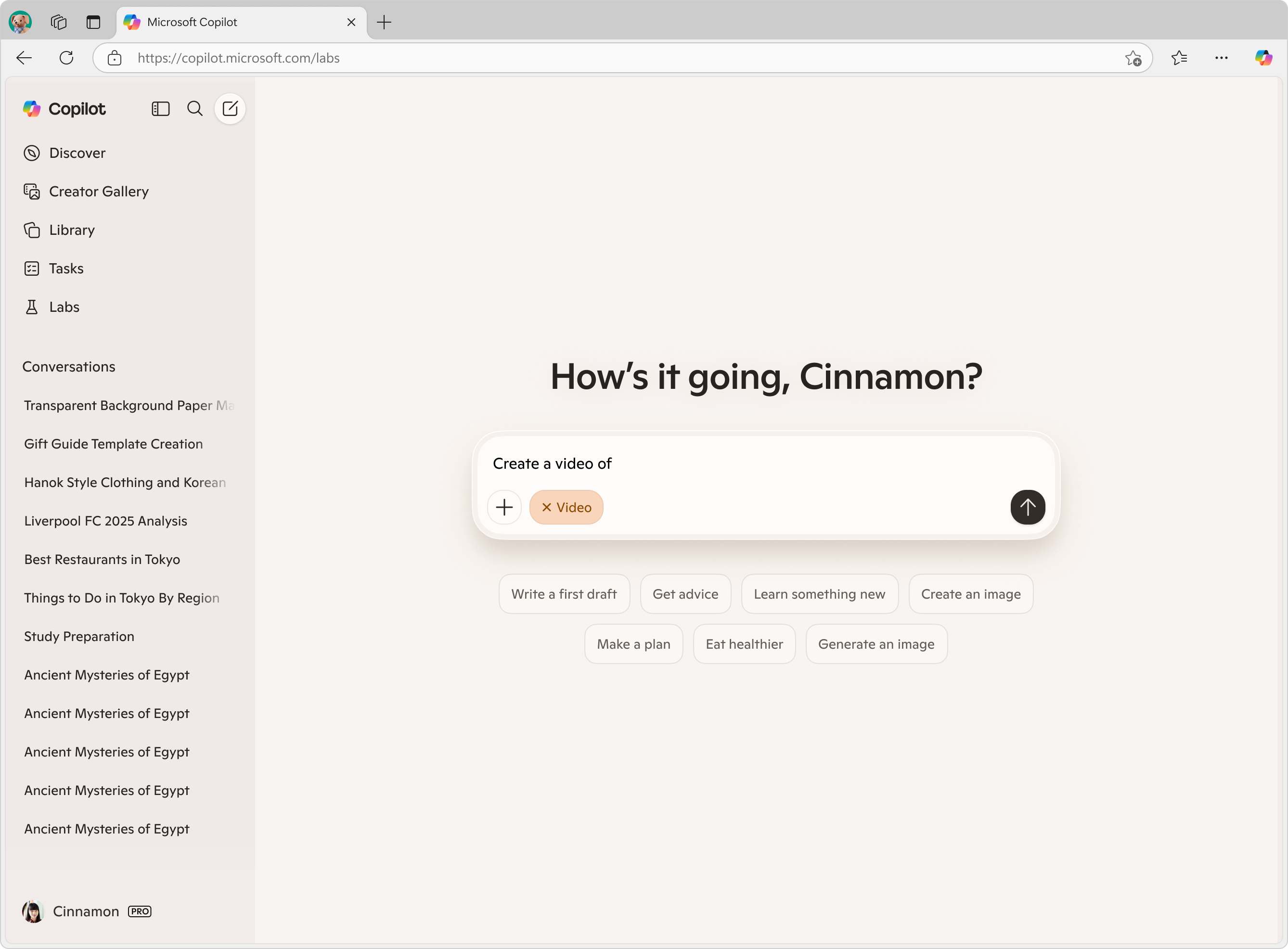Click the Copilot icon in browser toolbar
Image resolution: width=1288 pixels, height=949 pixels.
tap(1262, 57)
